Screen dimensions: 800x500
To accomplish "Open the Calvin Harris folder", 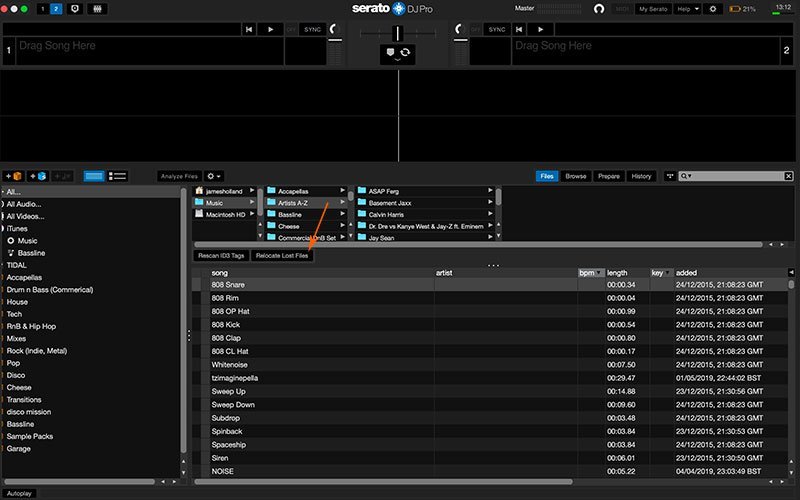I will 425,214.
